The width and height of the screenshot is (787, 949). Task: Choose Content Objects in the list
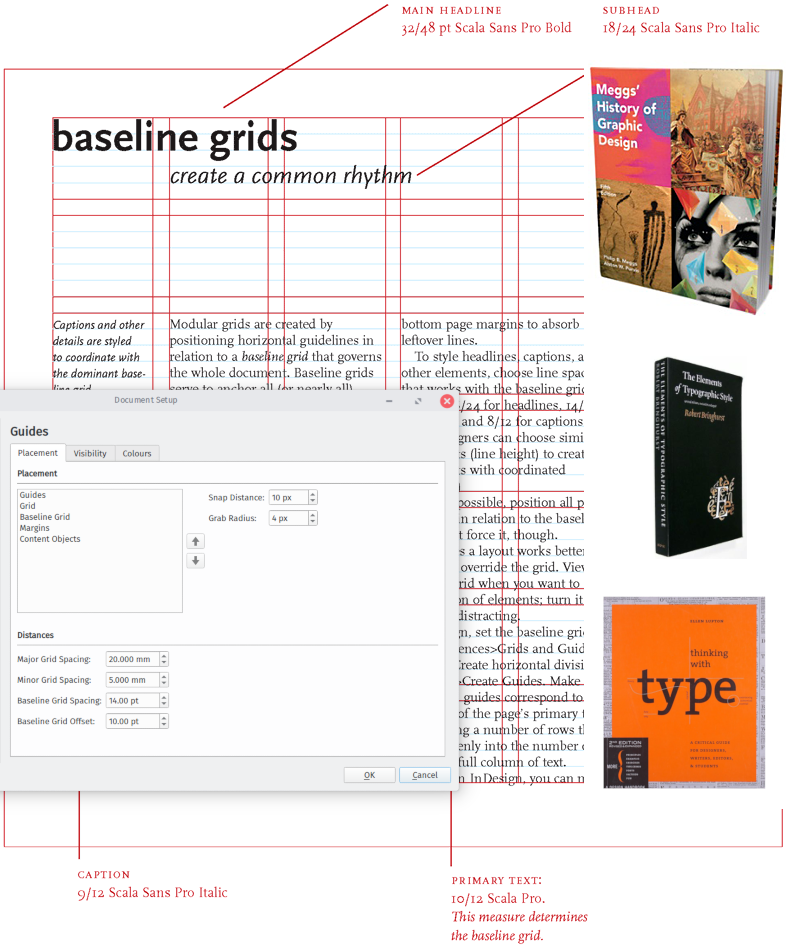pyautogui.click(x=50, y=539)
